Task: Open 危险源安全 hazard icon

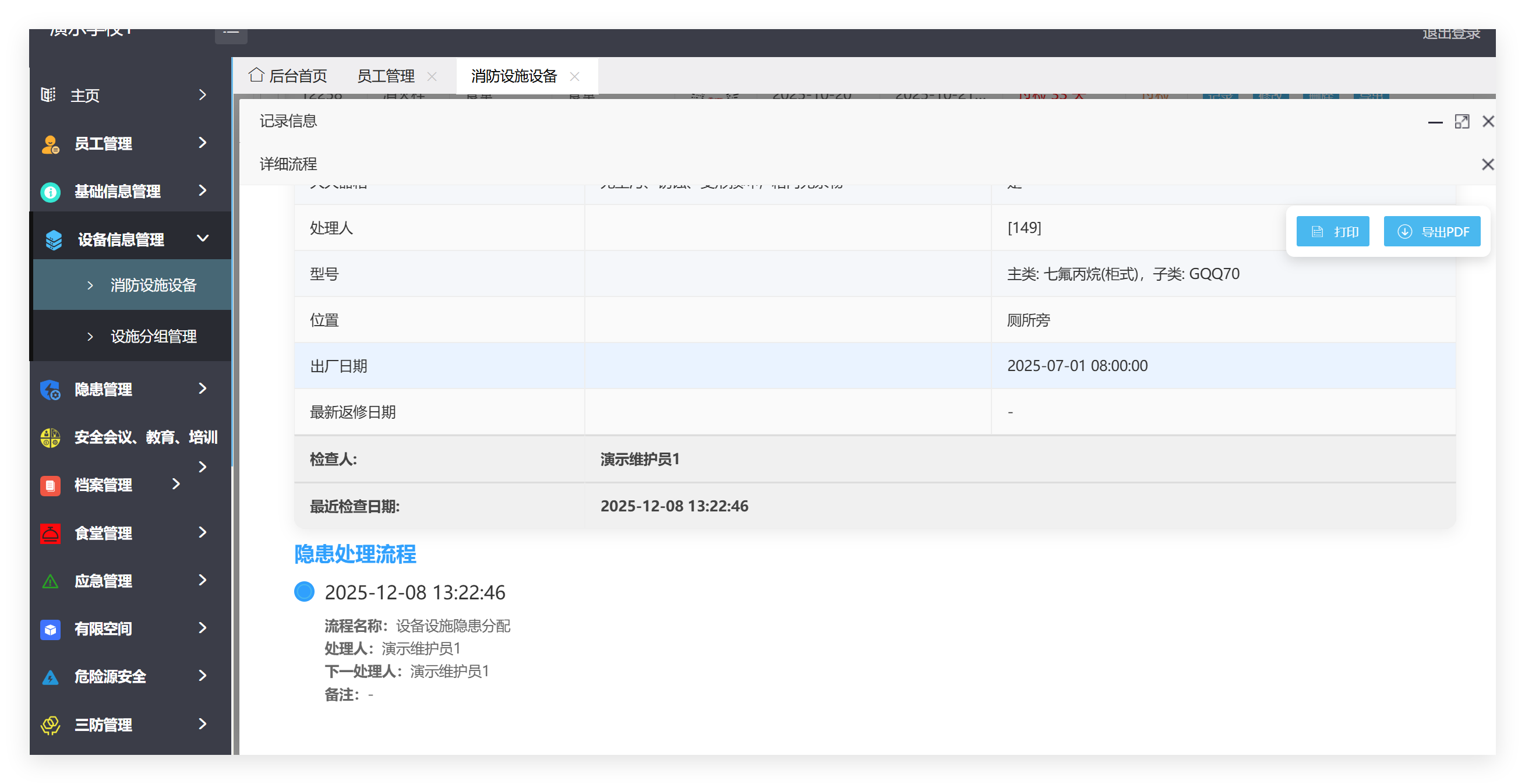Action: pos(50,676)
